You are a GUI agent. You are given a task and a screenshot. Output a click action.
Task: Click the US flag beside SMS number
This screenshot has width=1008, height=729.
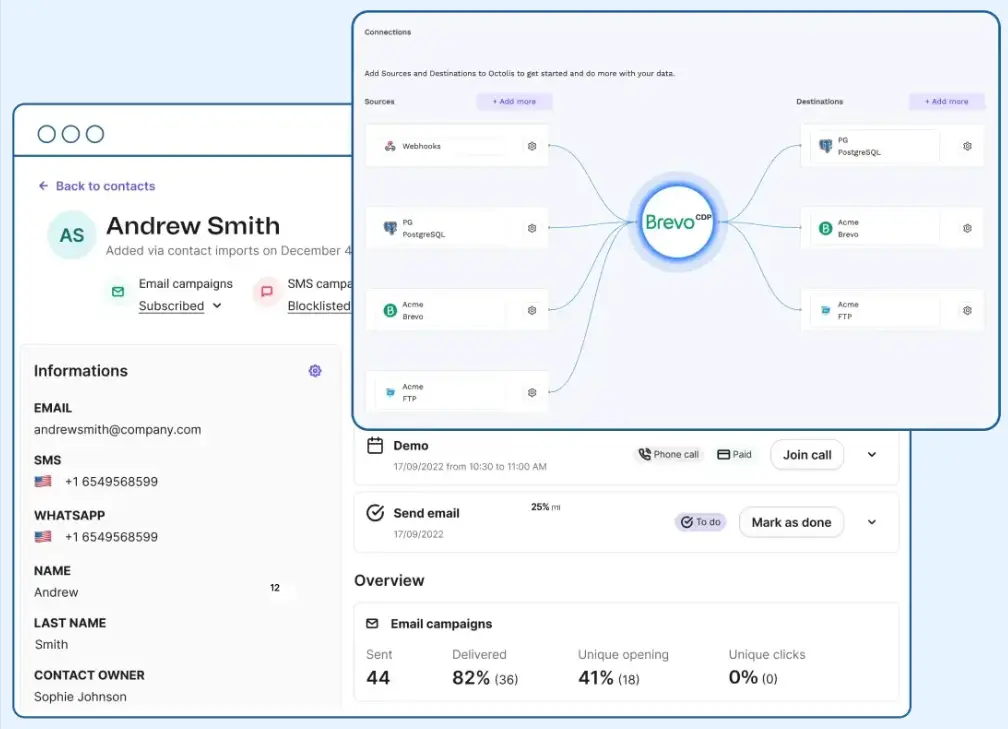pyautogui.click(x=43, y=482)
